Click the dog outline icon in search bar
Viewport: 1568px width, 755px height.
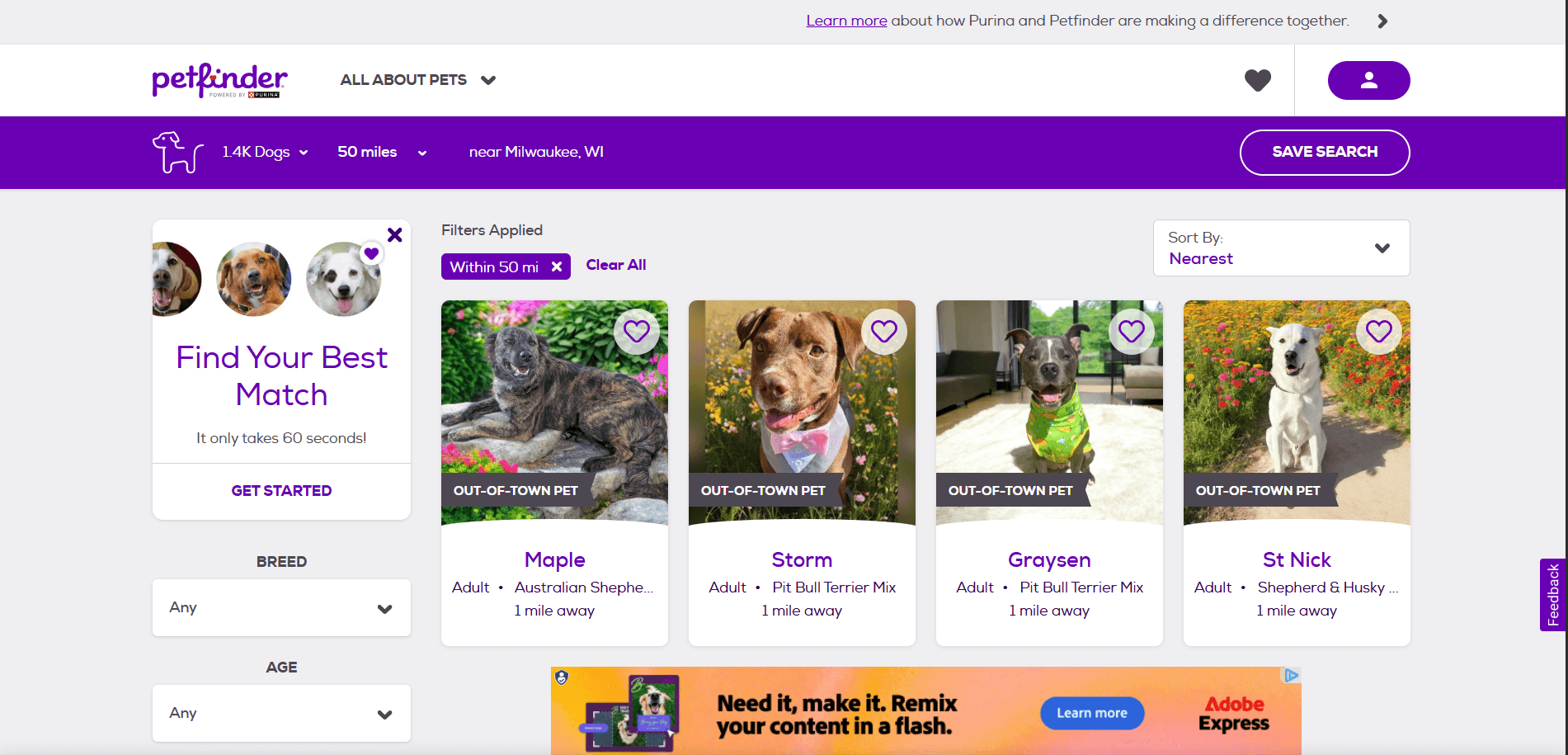pos(177,153)
